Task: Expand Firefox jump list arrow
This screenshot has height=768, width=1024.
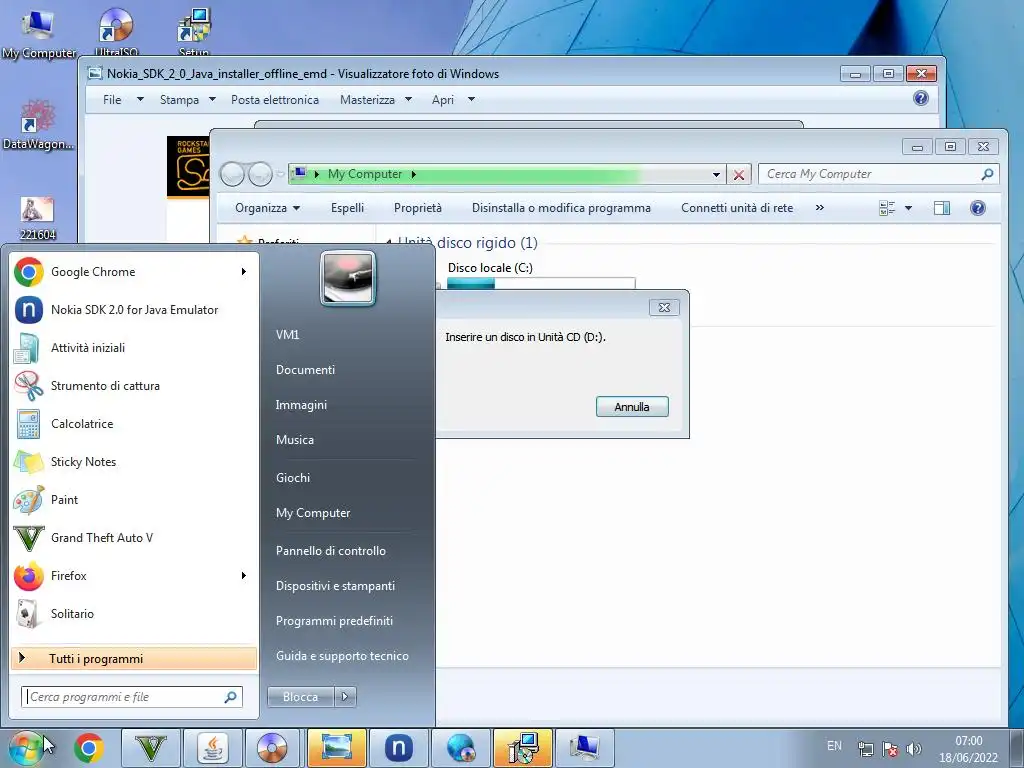Action: [244, 575]
